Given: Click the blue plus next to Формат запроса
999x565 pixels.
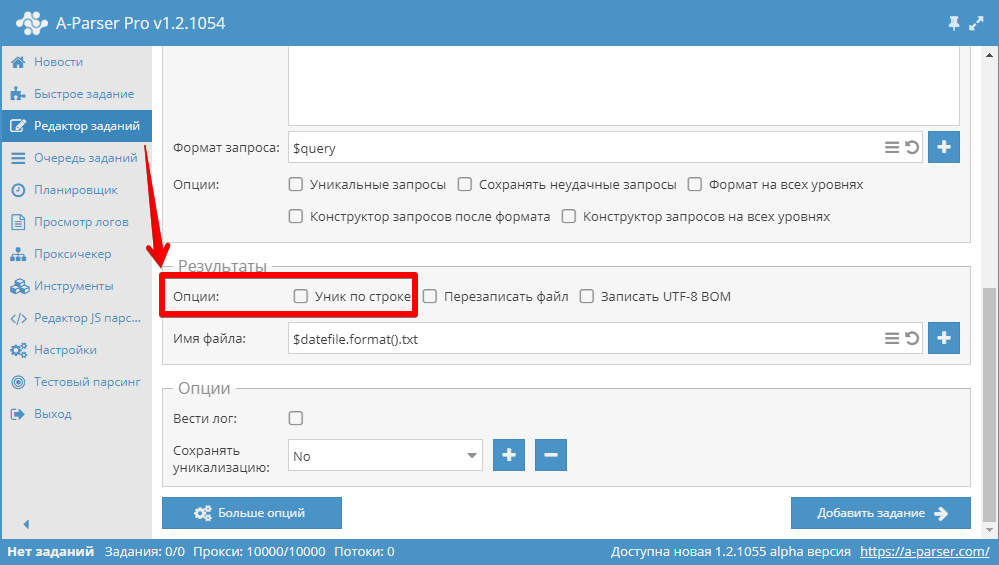Looking at the screenshot, I should pos(944,147).
